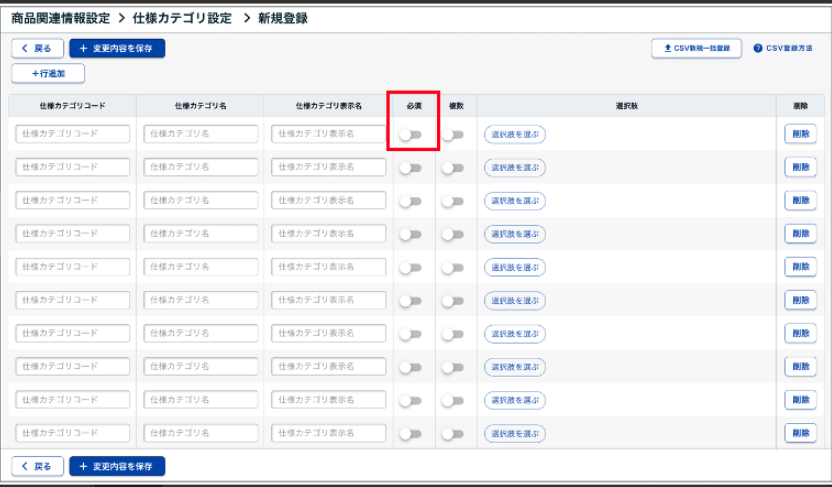This screenshot has height=487, width=832.
Task: Click the top 変更内容を保存 save button
Action: 117,48
